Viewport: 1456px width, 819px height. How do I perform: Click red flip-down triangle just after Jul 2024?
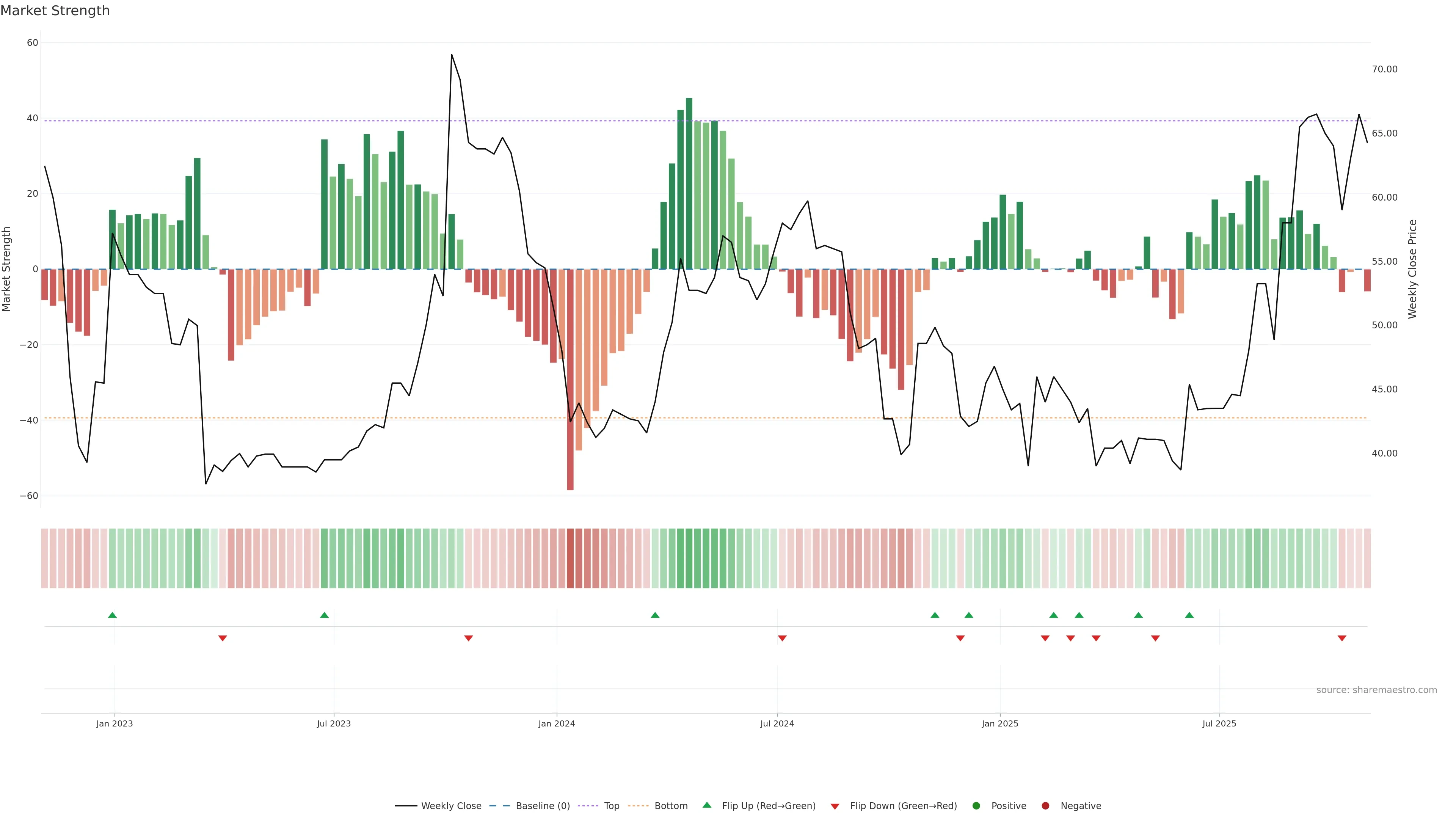click(x=782, y=638)
